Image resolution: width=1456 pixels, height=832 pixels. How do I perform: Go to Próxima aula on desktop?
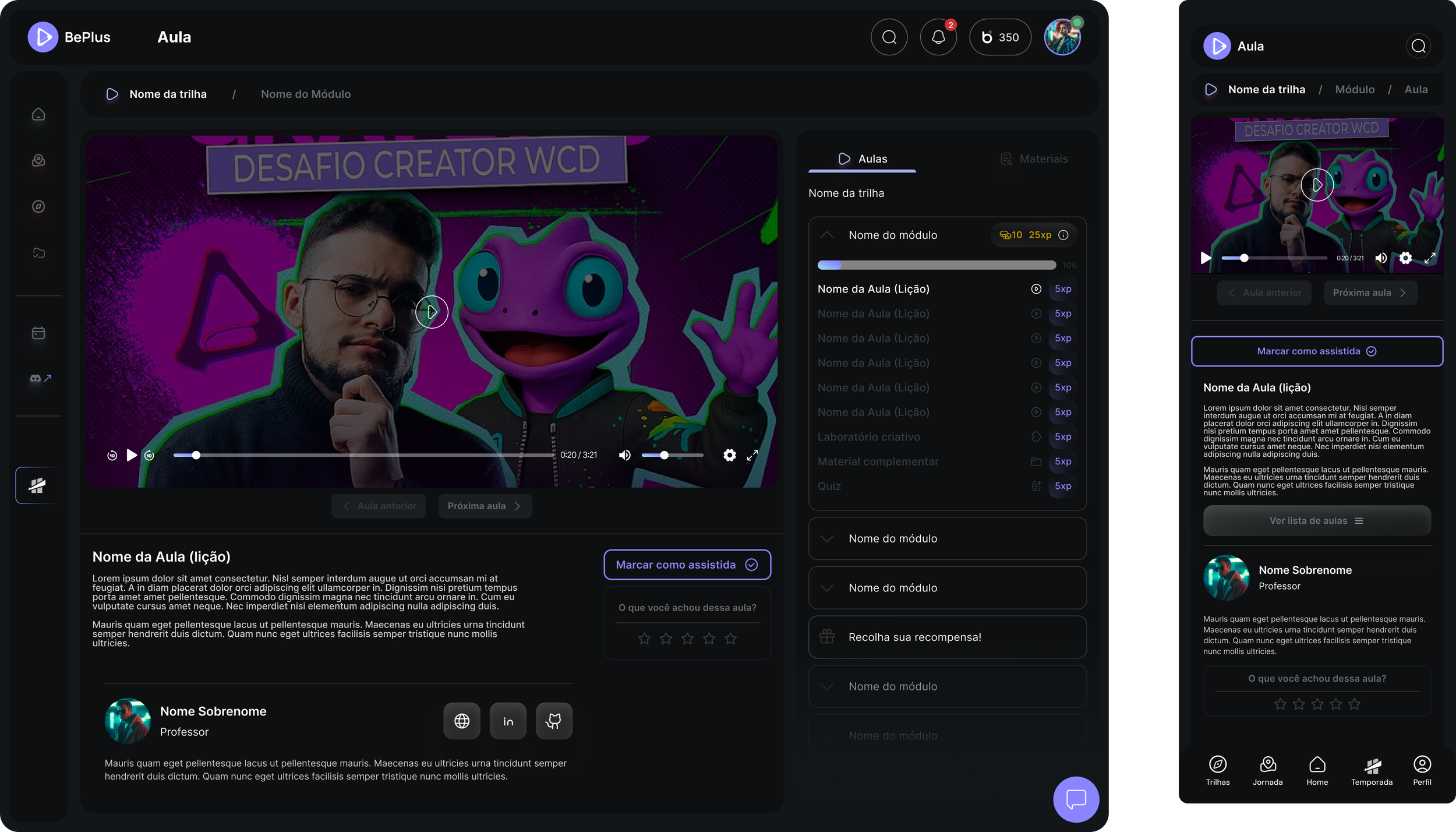pos(485,506)
